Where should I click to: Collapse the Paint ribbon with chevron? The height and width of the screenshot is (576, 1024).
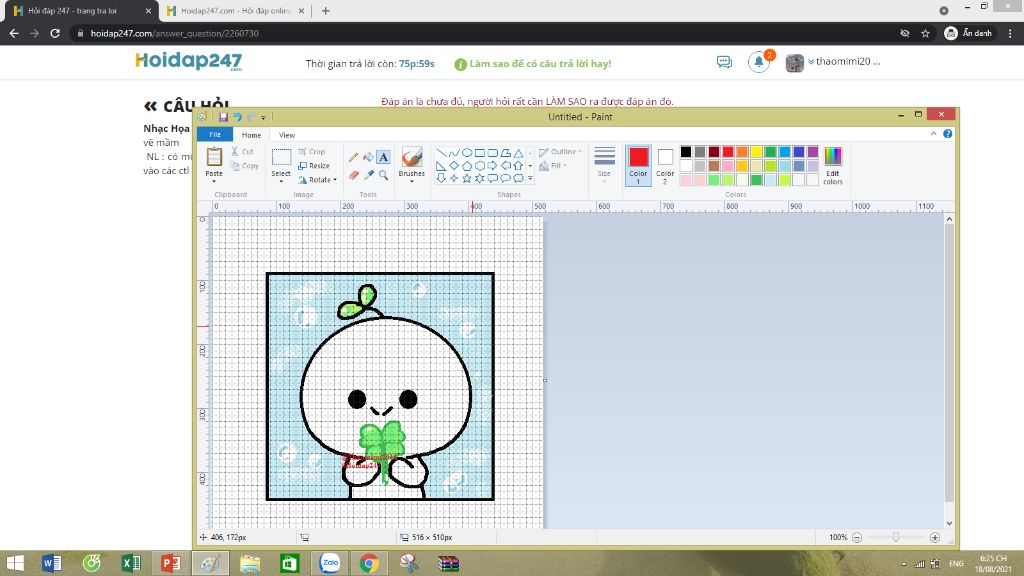pyautogui.click(x=933, y=134)
